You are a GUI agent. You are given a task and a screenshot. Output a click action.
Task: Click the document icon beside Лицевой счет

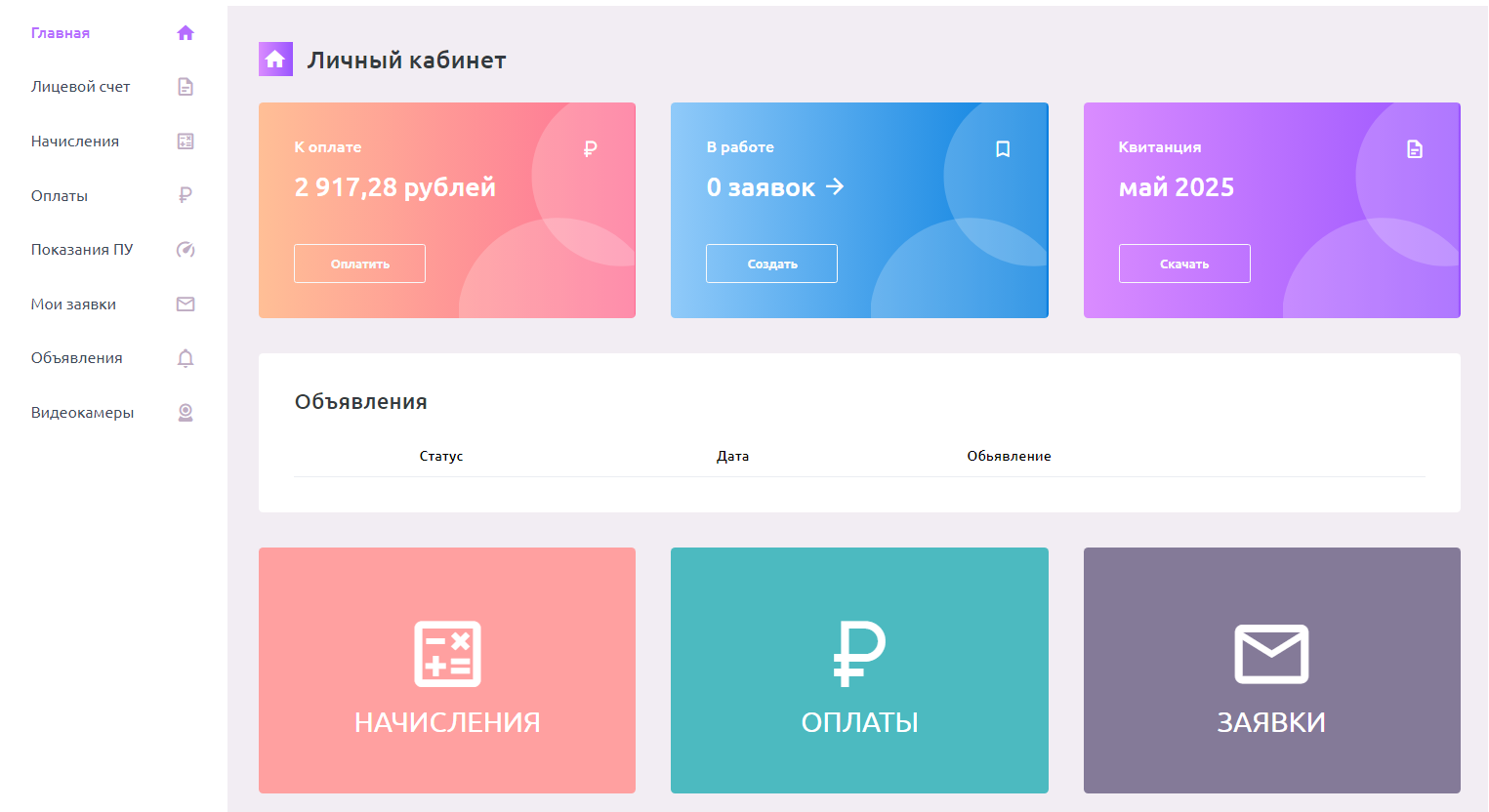pyautogui.click(x=186, y=87)
